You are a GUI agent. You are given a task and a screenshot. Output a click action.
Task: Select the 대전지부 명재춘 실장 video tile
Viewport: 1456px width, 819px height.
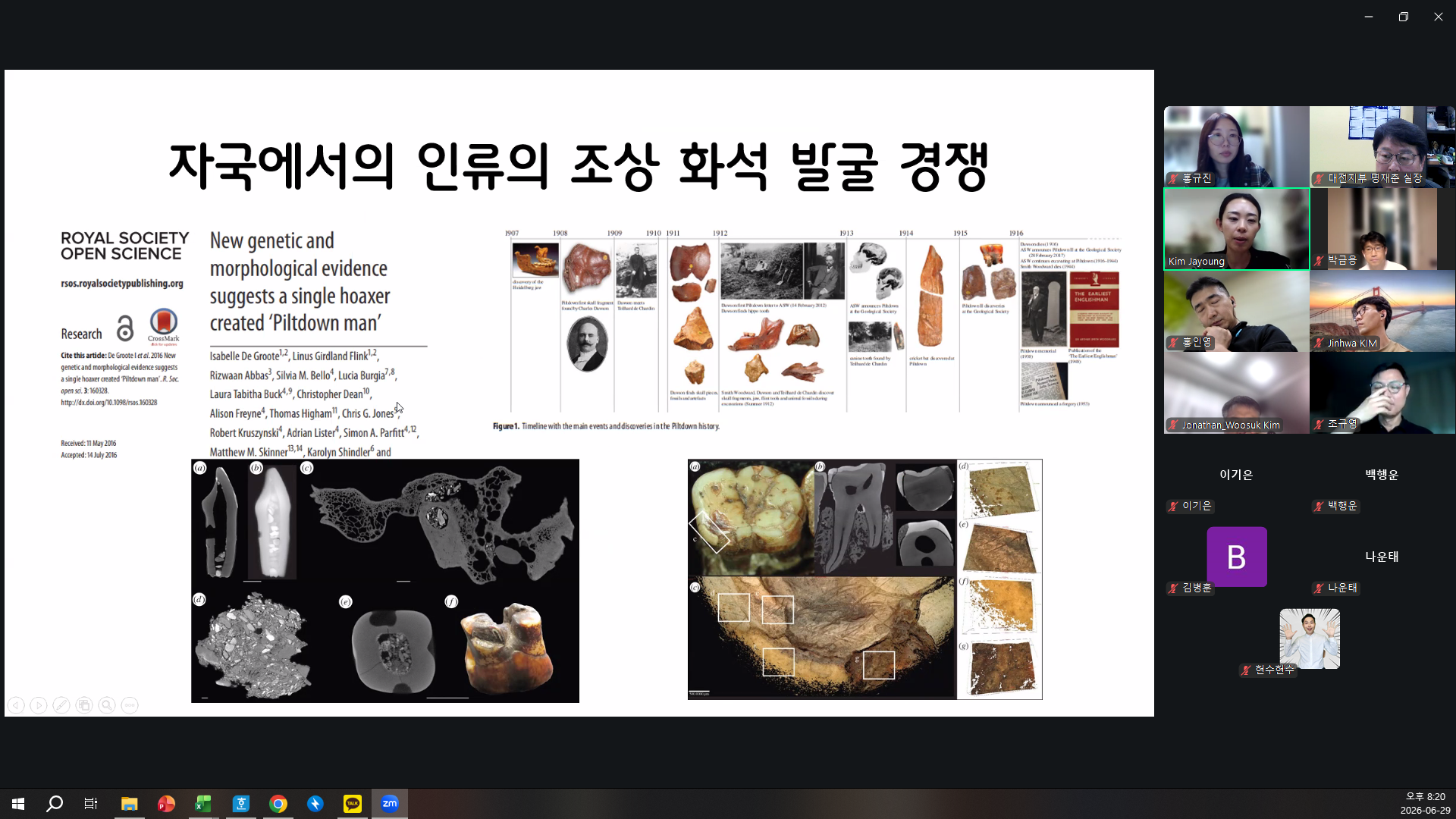point(1382,146)
